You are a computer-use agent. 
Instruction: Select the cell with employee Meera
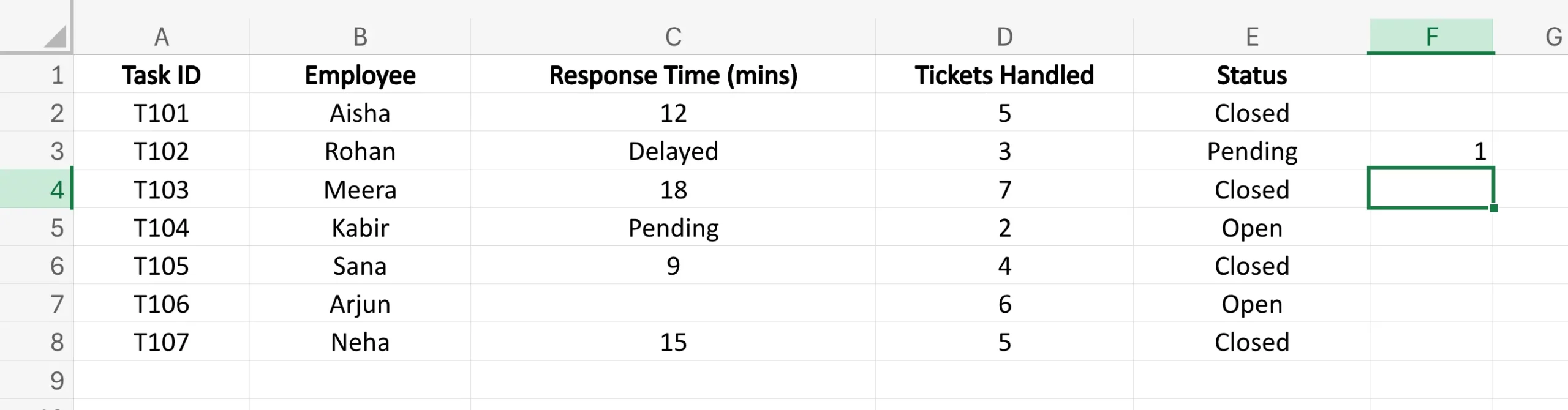pos(360,190)
